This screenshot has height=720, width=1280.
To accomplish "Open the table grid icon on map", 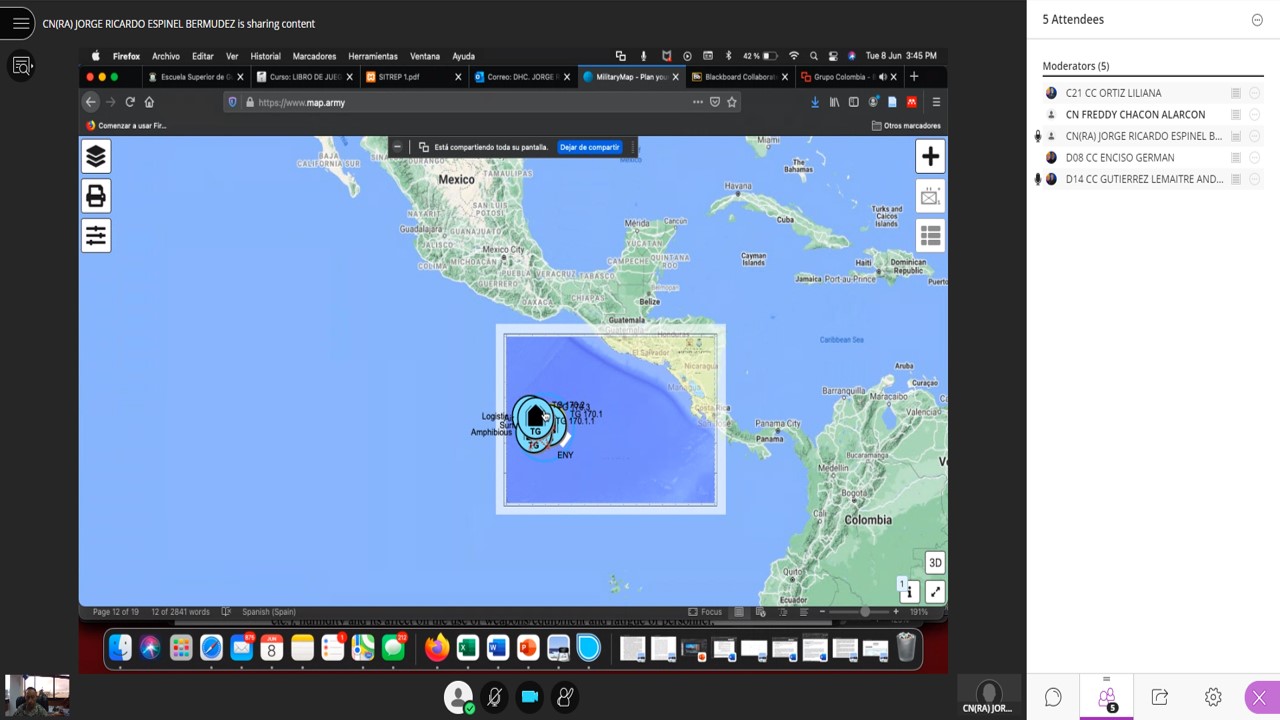I will [x=930, y=236].
